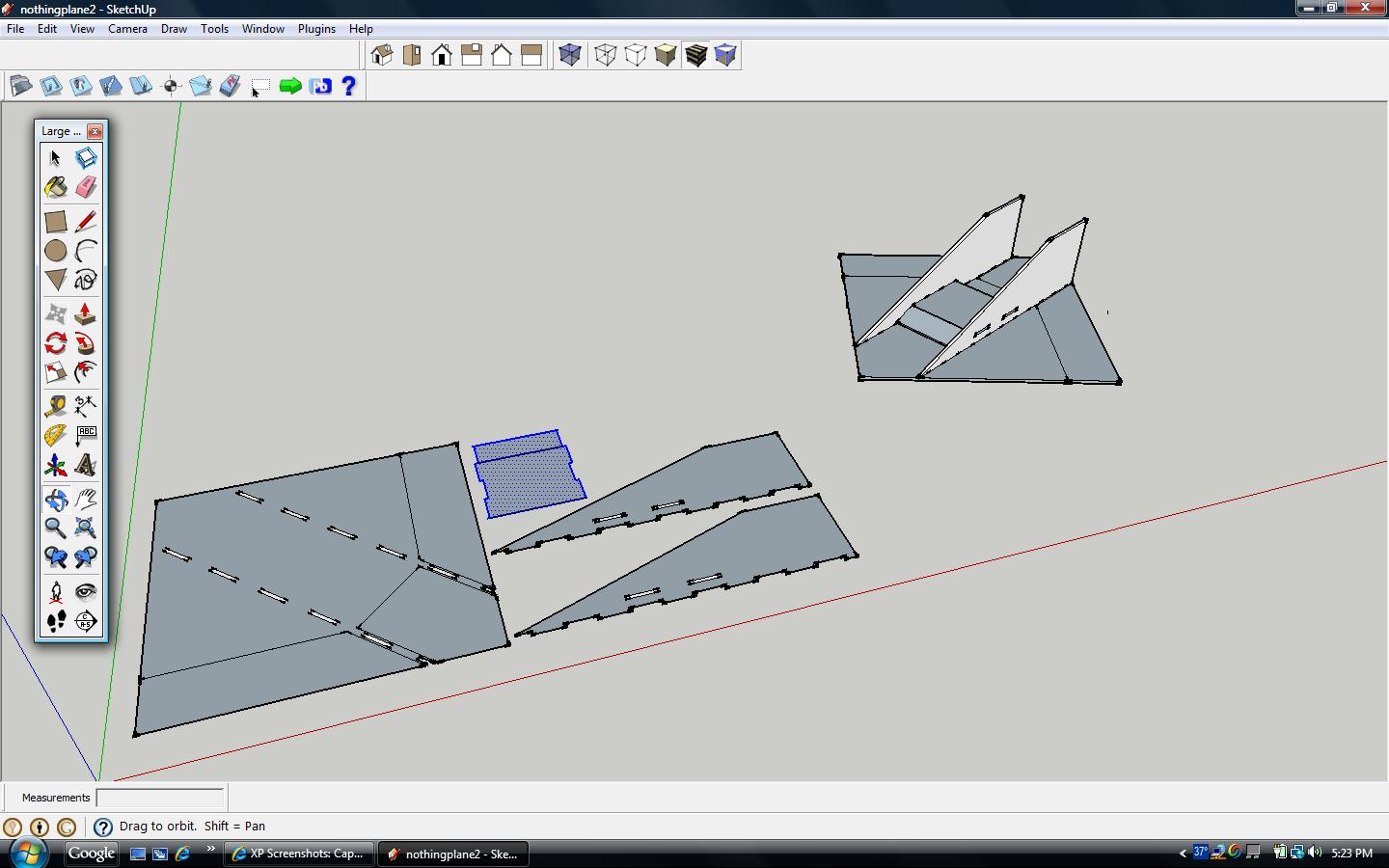Switch to XP Screenshots taskbar window
Image resolution: width=1389 pixels, height=868 pixels.
point(298,854)
